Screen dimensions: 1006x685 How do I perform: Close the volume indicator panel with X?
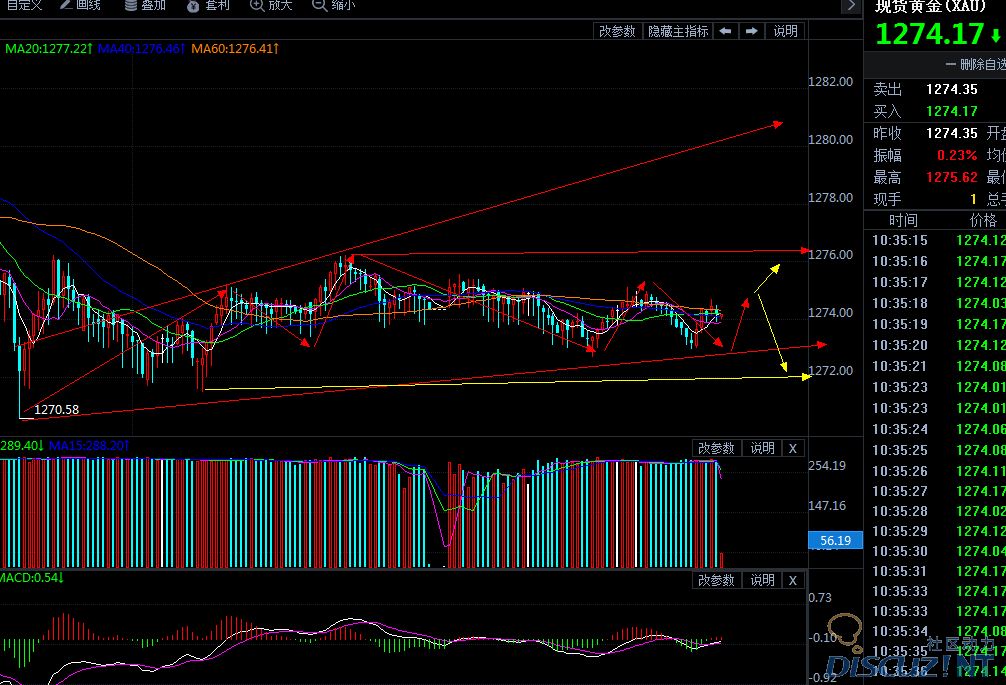[x=792, y=448]
